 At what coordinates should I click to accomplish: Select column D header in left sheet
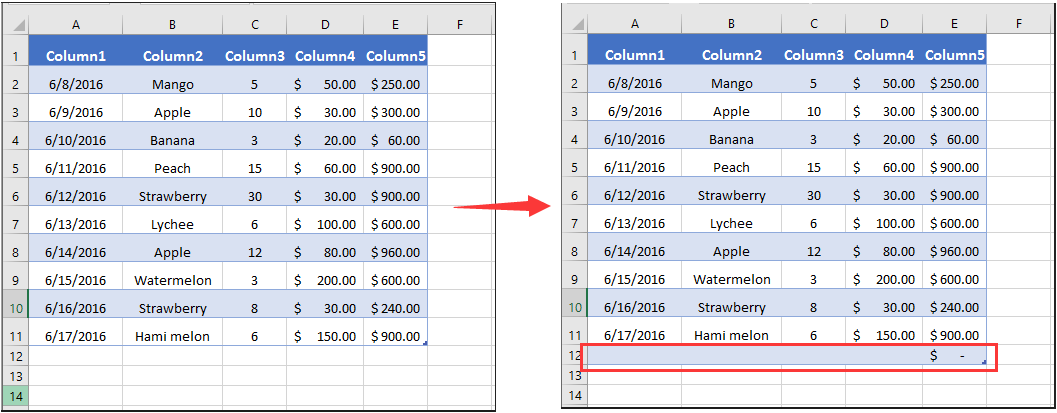(x=326, y=26)
